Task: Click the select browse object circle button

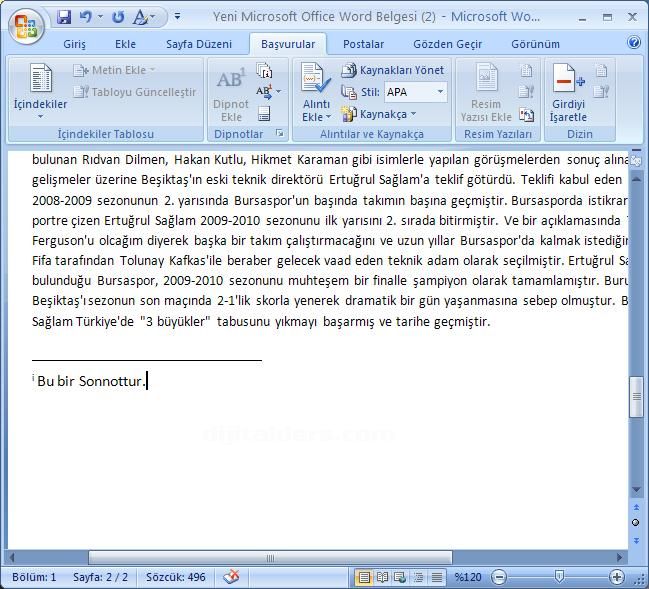Action: pyautogui.click(x=636, y=523)
